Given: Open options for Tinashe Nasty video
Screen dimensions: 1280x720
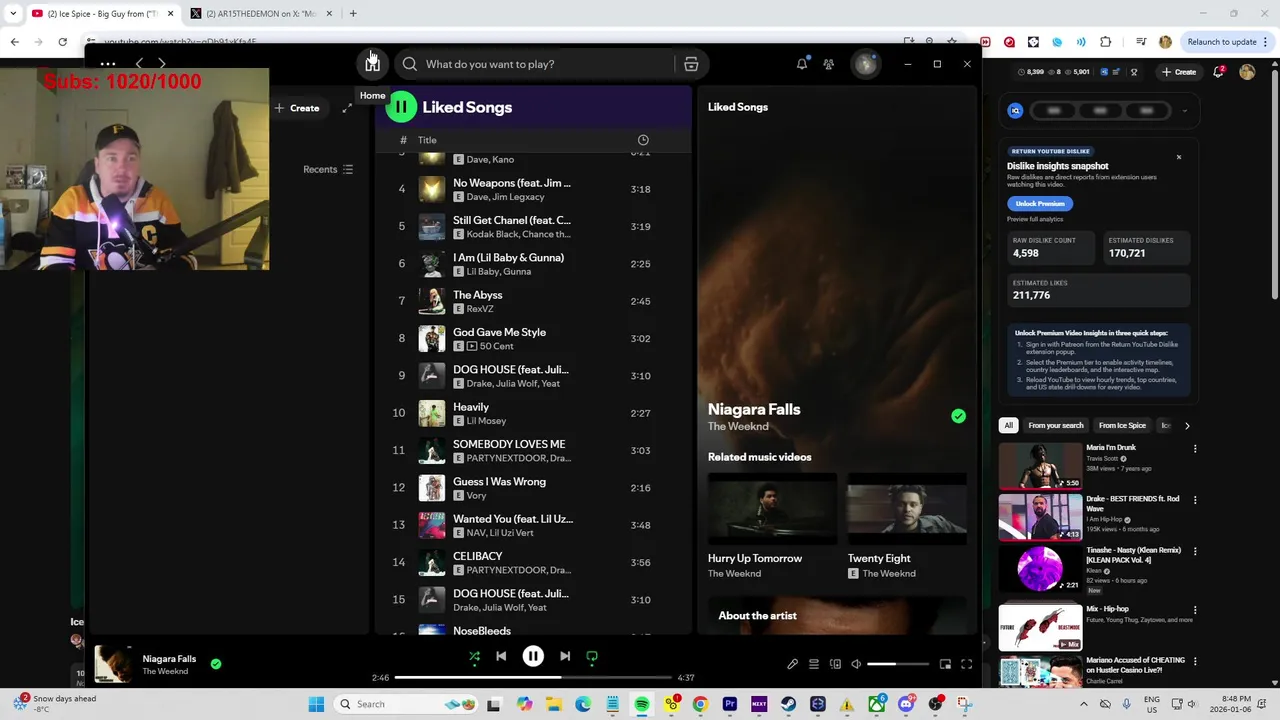Looking at the screenshot, I should (x=1195, y=551).
